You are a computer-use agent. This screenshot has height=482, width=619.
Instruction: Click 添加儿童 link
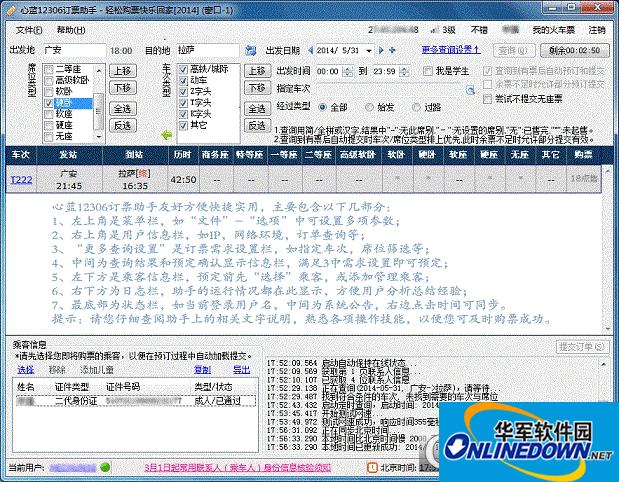tap(97, 370)
